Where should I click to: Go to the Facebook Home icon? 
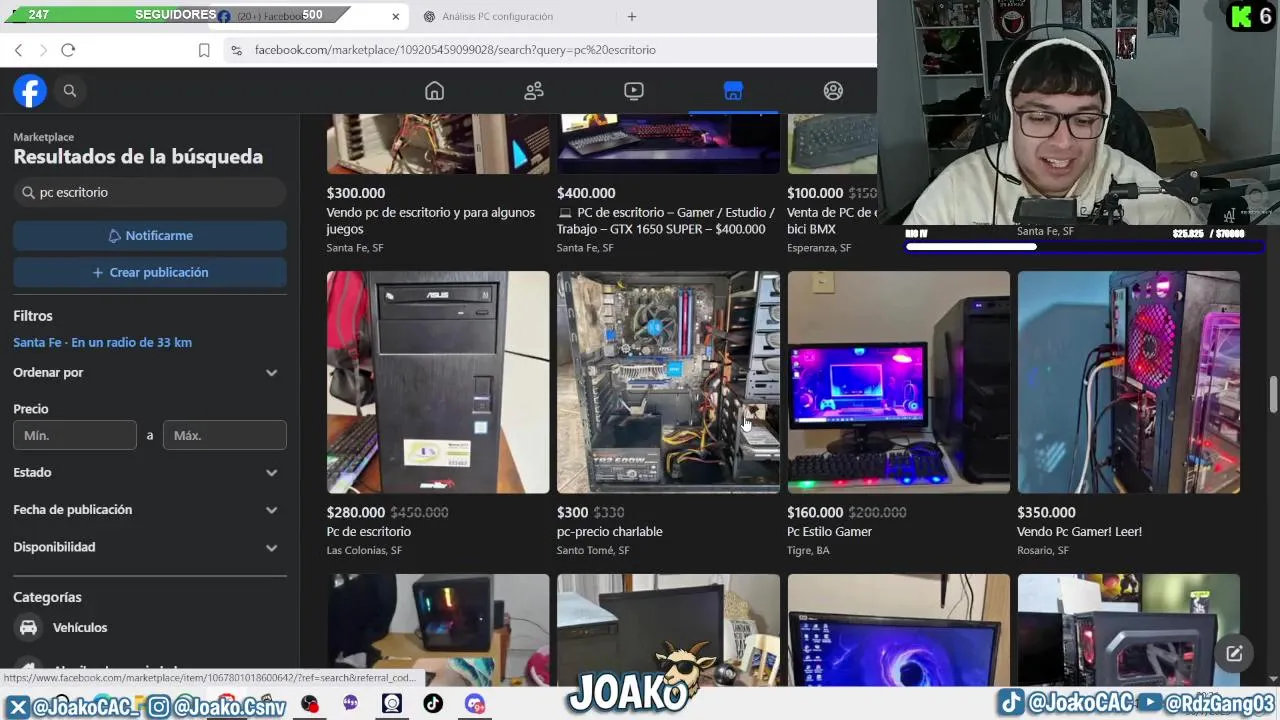pos(434,91)
